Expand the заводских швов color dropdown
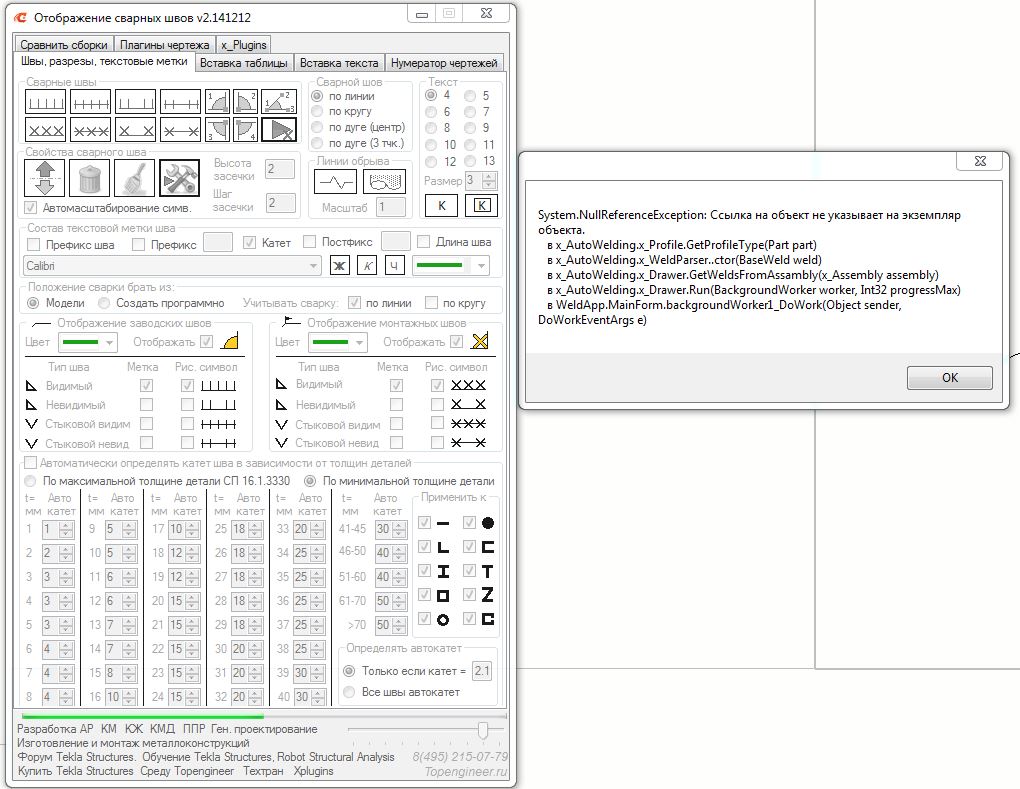The image size is (1020, 789). pos(108,342)
